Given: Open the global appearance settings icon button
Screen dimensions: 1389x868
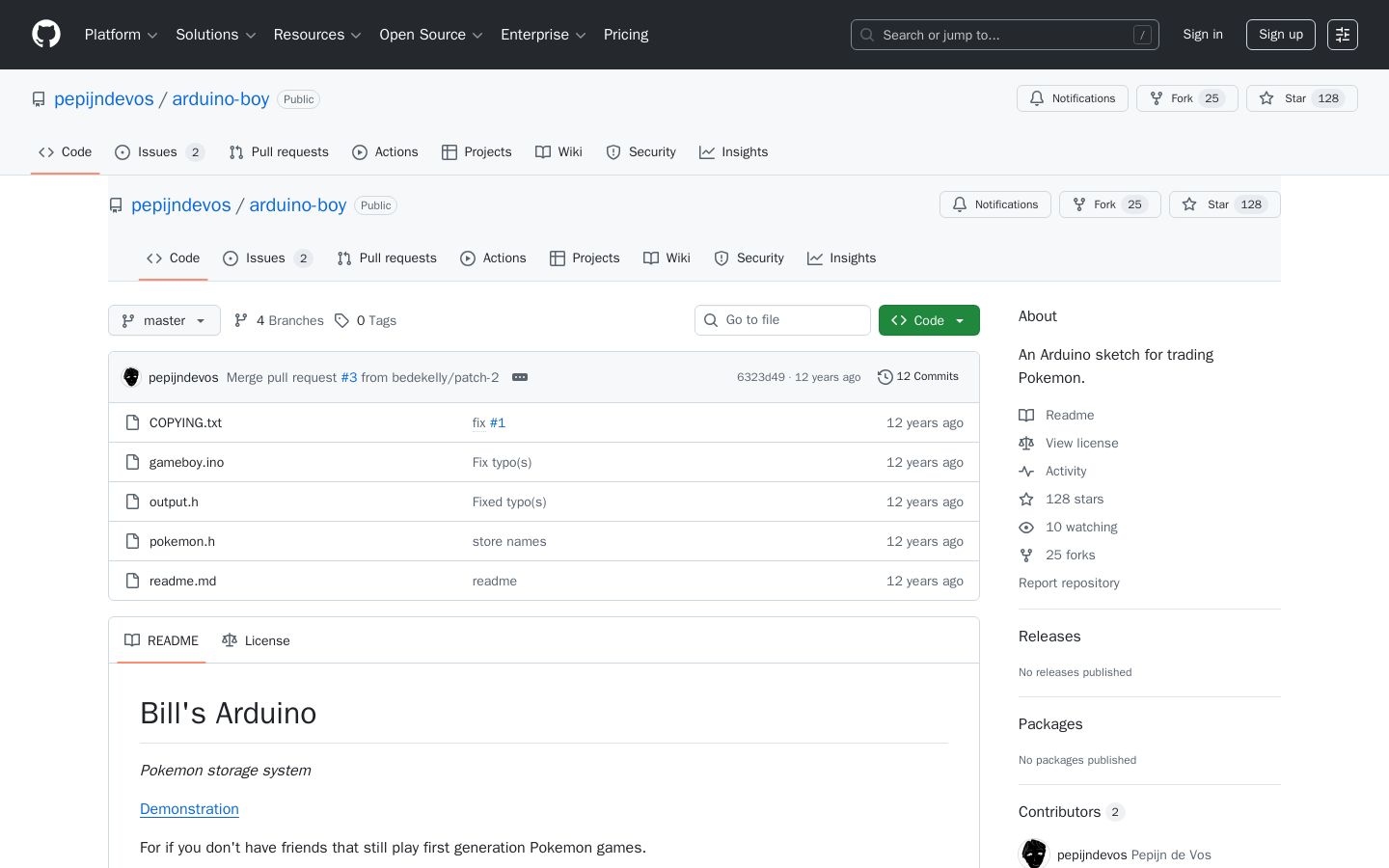Looking at the screenshot, I should 1343,35.
